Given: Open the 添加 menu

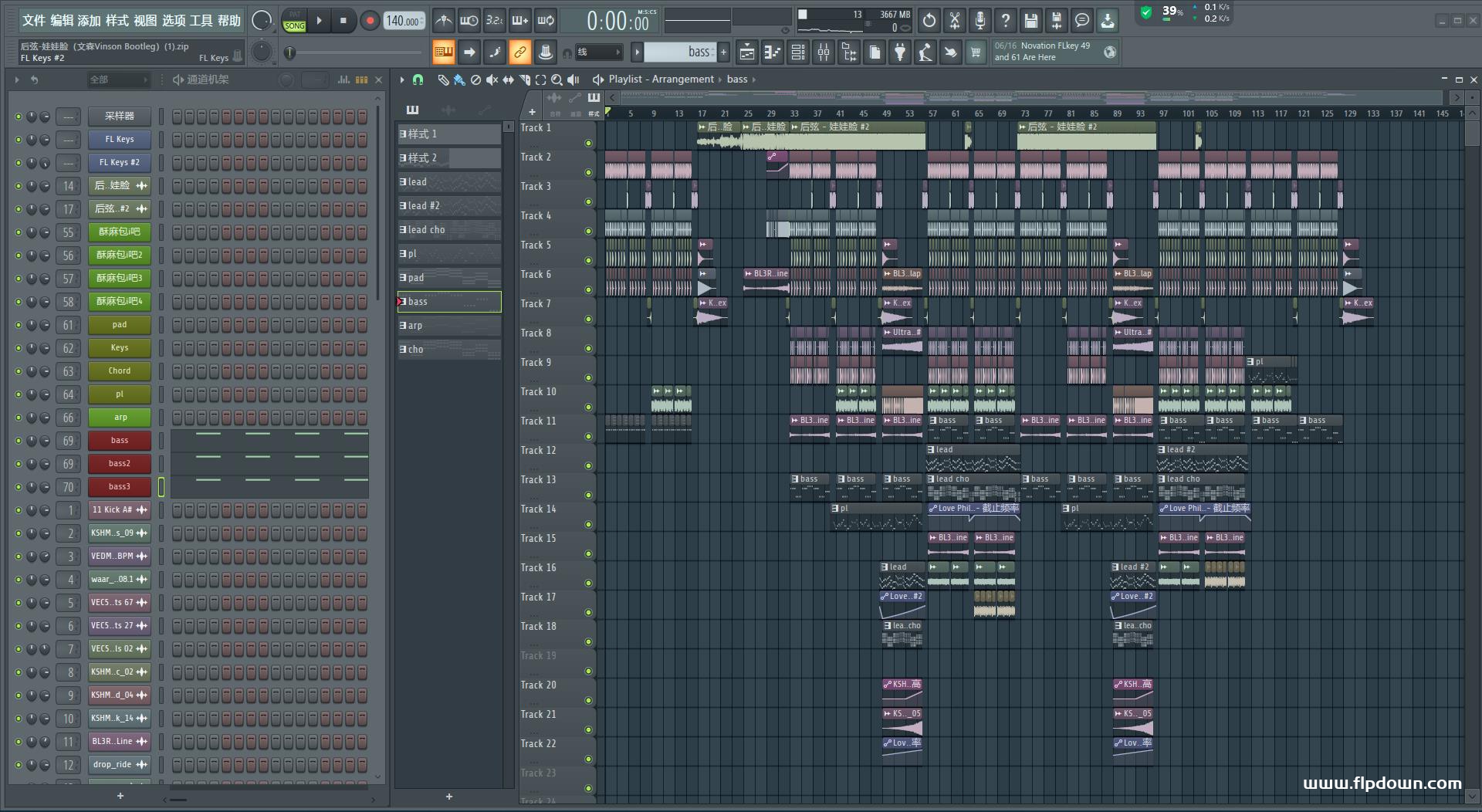Looking at the screenshot, I should (x=90, y=21).
